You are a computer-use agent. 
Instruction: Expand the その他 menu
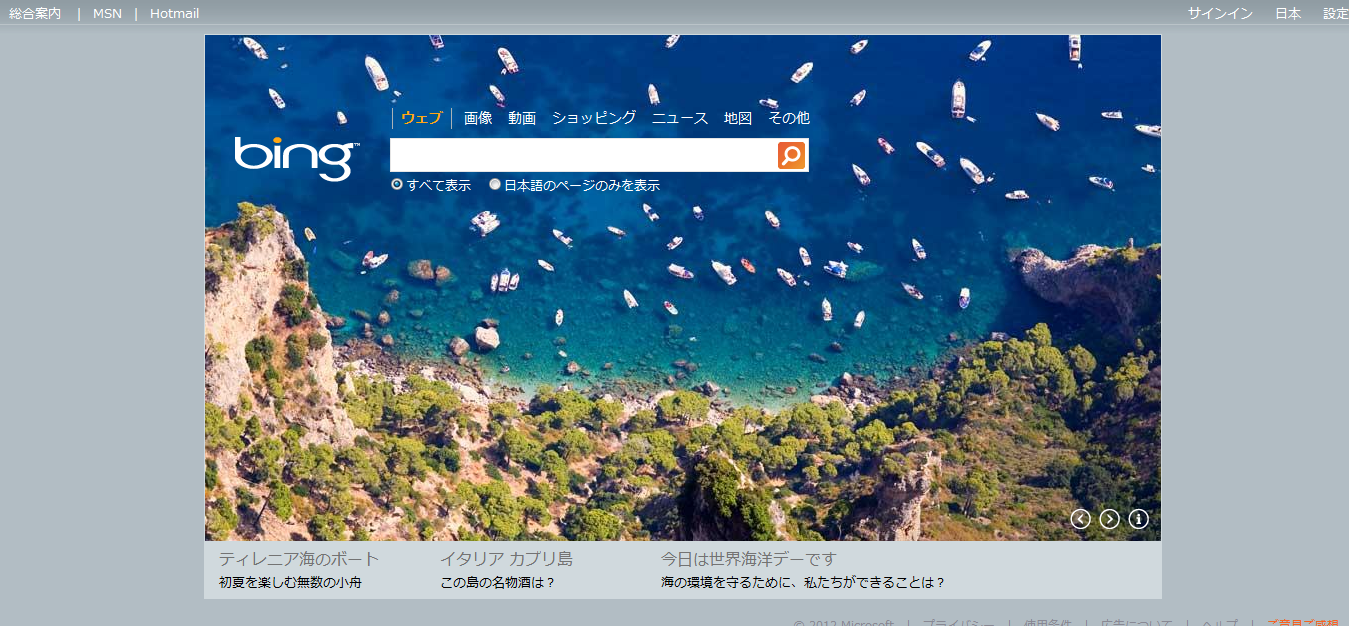tap(788, 118)
